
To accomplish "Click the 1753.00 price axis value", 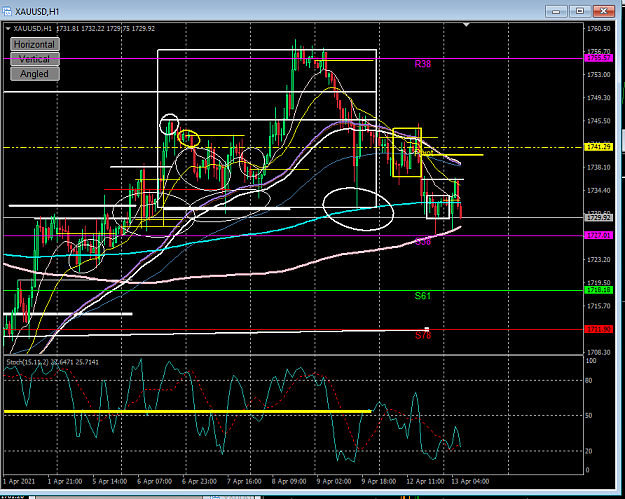I will click(598, 75).
